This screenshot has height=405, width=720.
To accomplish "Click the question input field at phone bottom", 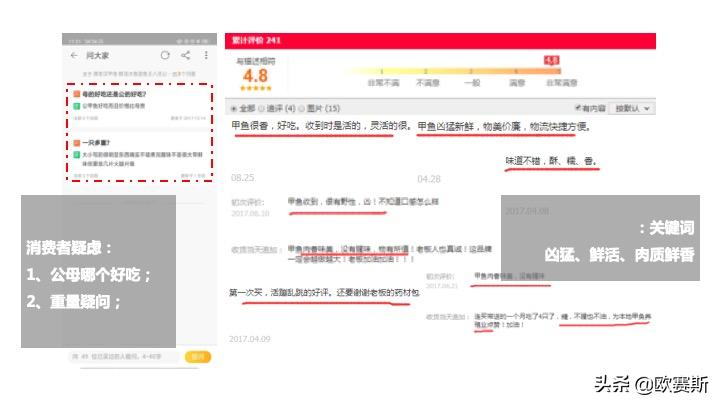I will (x=124, y=356).
